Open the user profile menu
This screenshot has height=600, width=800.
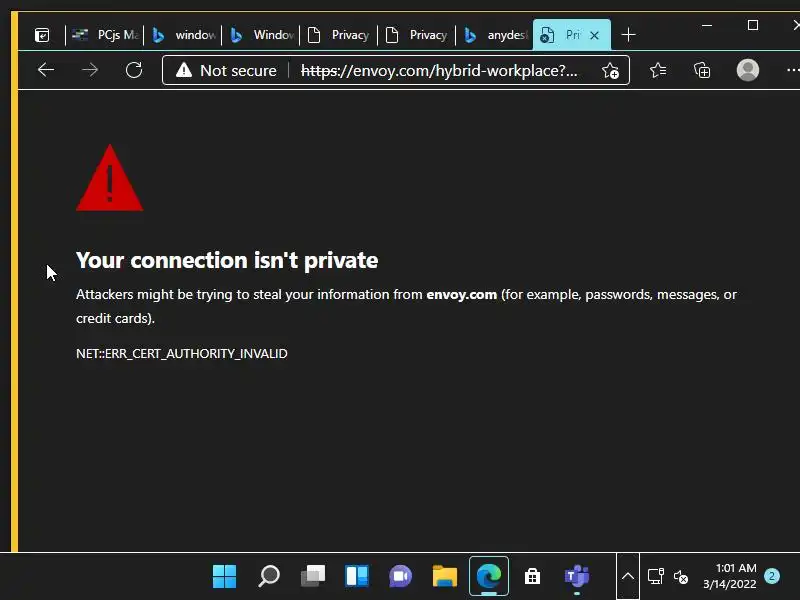click(747, 70)
